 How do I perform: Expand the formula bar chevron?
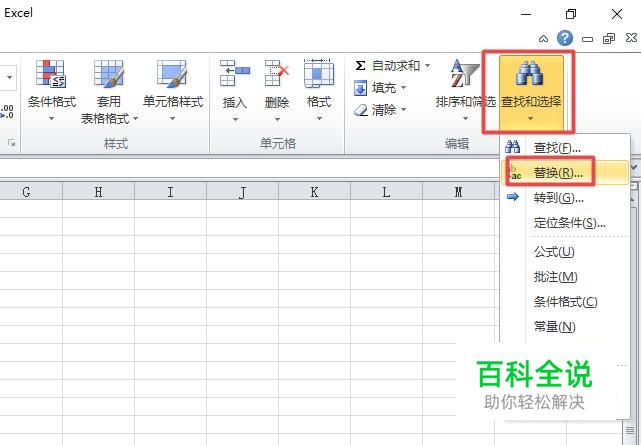[634, 167]
